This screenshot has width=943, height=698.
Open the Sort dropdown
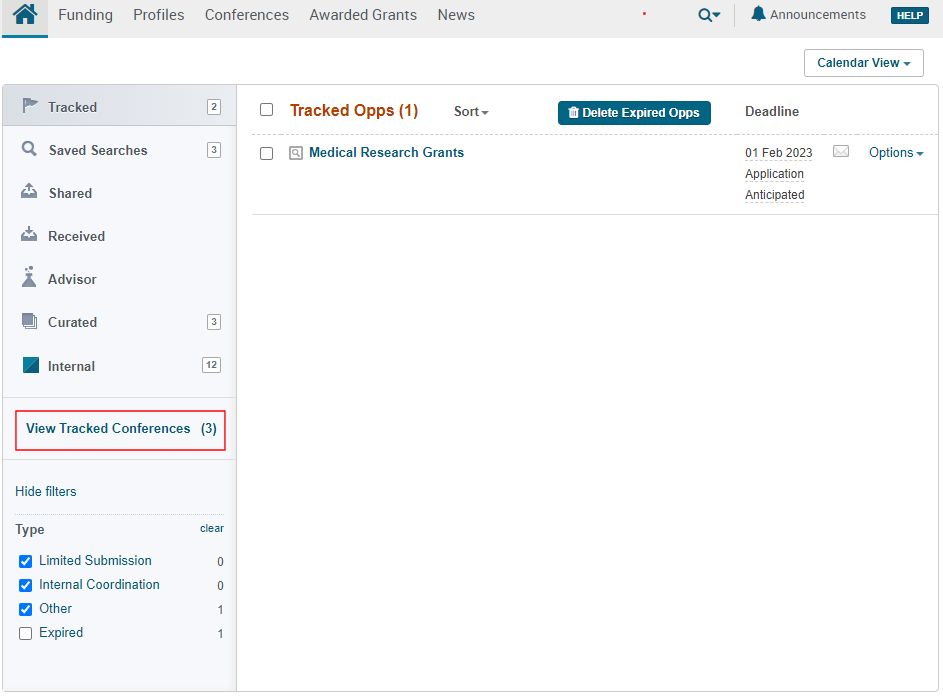(x=471, y=112)
